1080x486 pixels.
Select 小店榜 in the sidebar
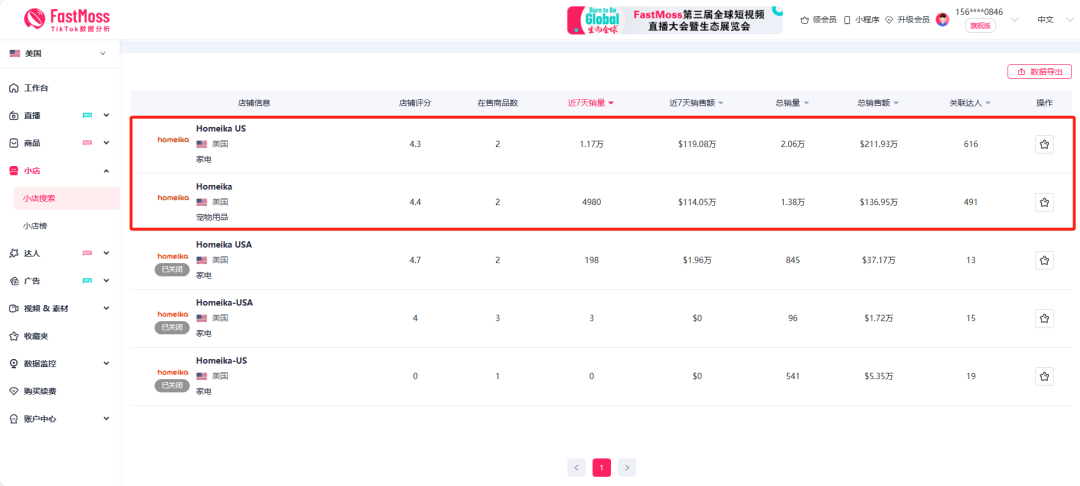click(x=36, y=226)
